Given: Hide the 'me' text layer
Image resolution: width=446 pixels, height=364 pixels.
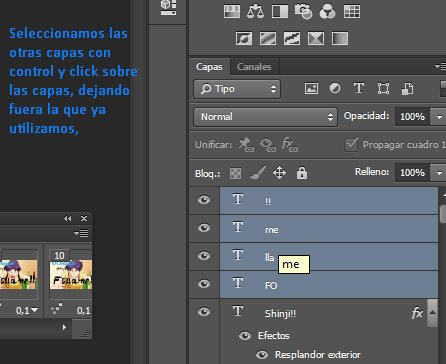Looking at the screenshot, I should 204,228.
